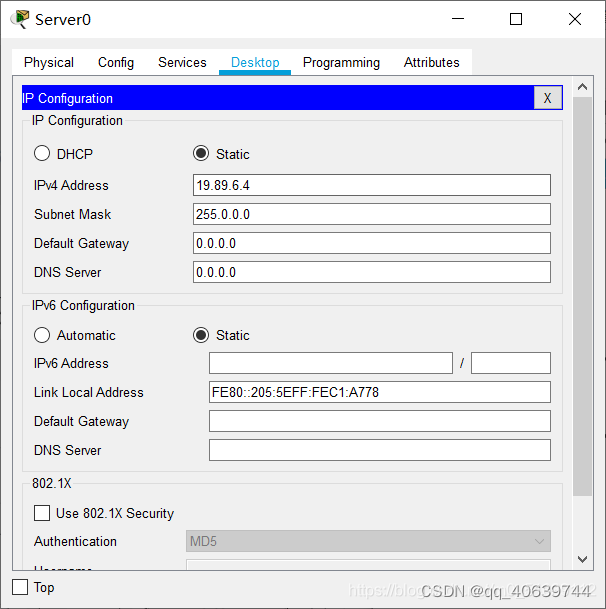The image size is (606, 609).
Task: Go to the Programming tab
Action: click(341, 62)
